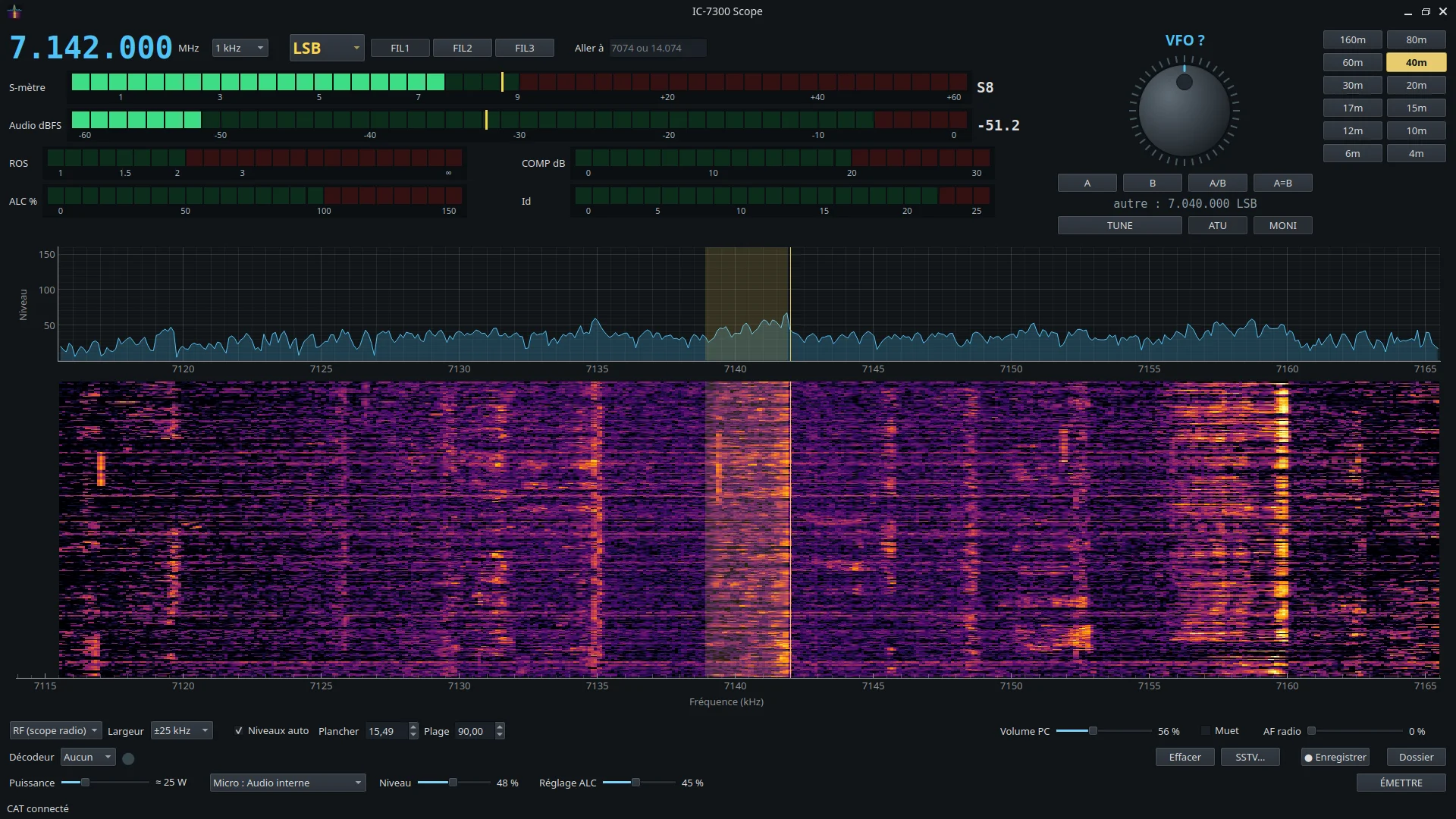Expand the RF (scope radio) source dropdown
Viewport: 1456px width, 819px height.
click(x=55, y=730)
